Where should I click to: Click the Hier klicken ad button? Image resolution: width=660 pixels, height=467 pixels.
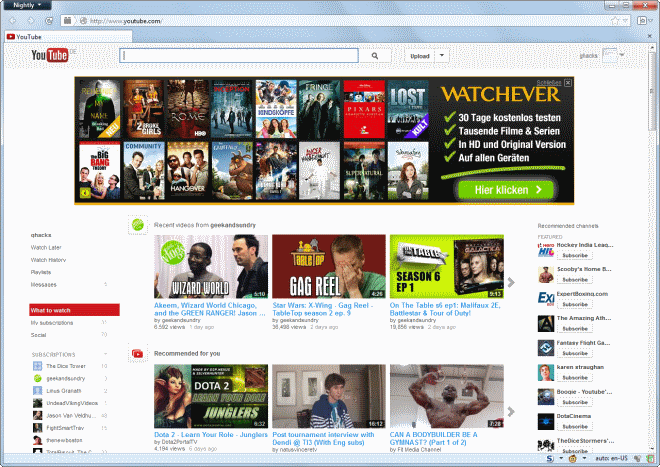click(507, 190)
